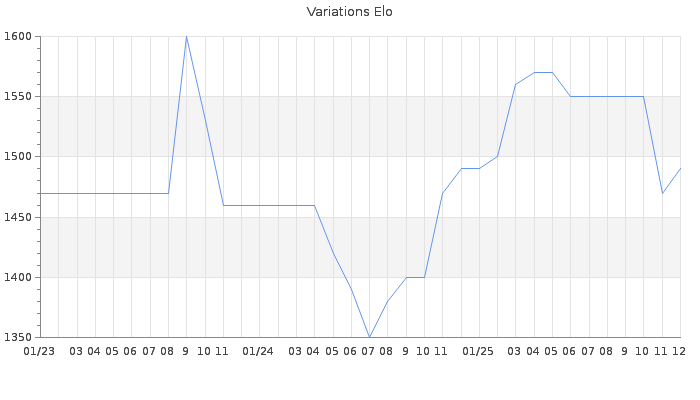Image resolution: width=700 pixels, height=400 pixels.
Task: Select the 1450 y-axis label
Action: tap(18, 217)
